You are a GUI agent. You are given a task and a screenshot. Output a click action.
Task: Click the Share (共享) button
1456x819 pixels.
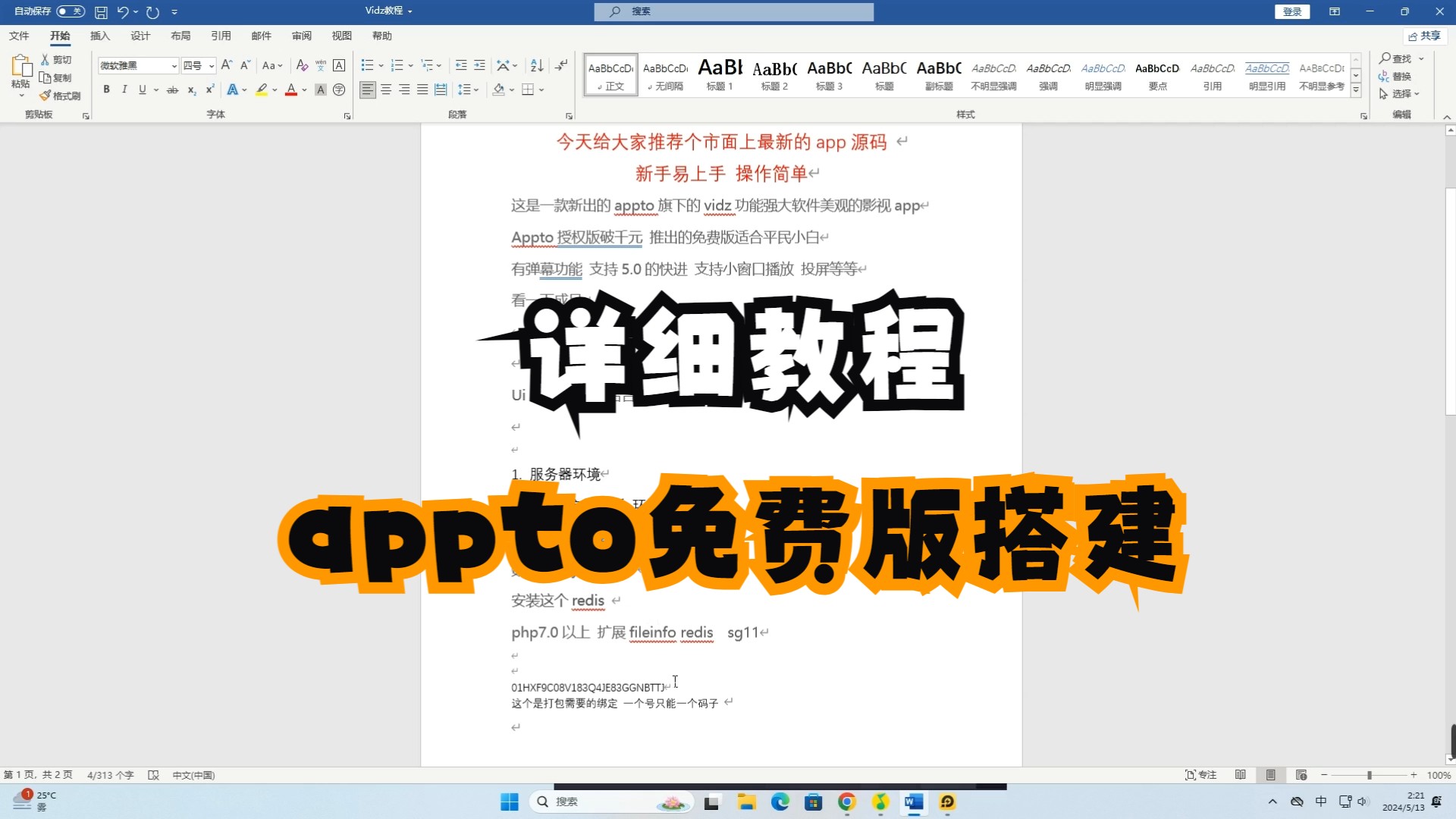[x=1424, y=36]
